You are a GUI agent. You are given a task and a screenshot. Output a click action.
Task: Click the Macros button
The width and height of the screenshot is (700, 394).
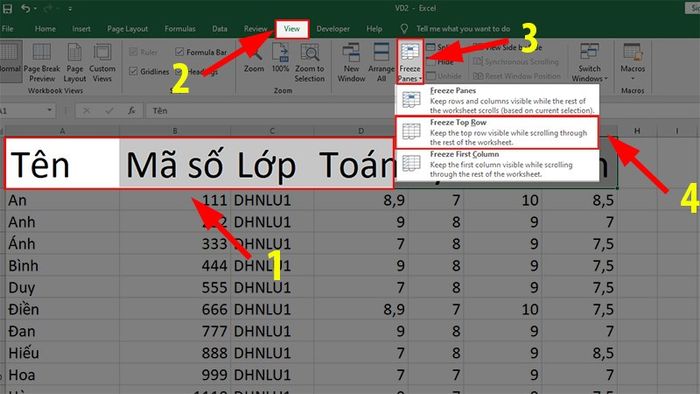pyautogui.click(x=633, y=62)
